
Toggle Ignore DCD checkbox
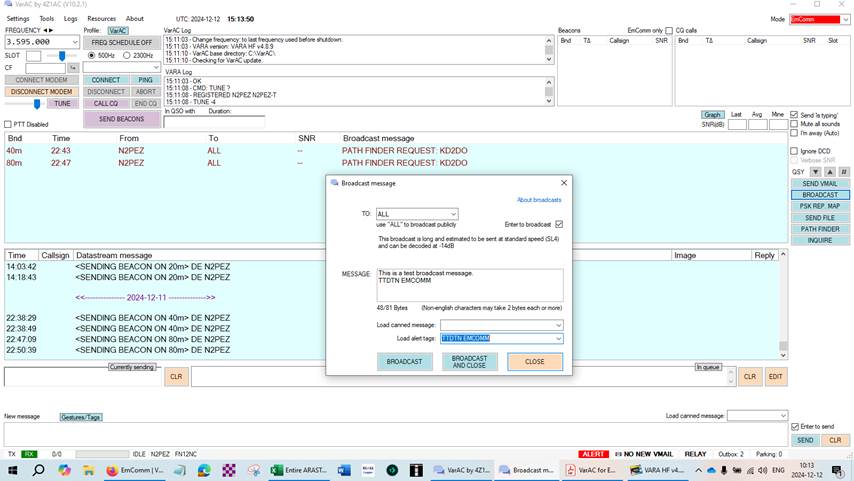click(794, 151)
